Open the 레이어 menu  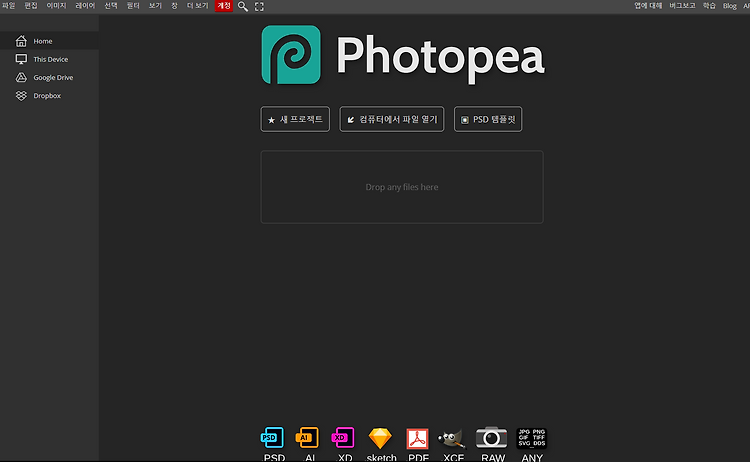click(x=85, y=6)
